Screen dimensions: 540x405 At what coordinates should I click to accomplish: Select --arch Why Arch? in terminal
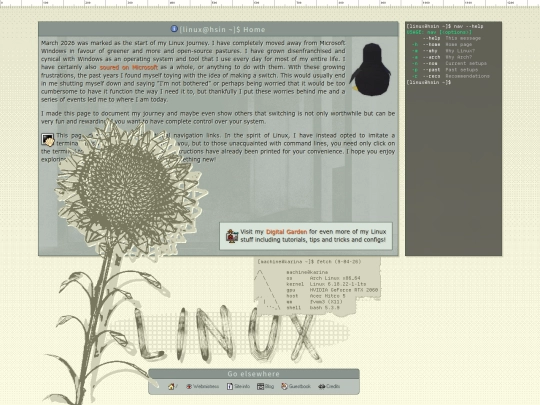[x=442, y=57]
